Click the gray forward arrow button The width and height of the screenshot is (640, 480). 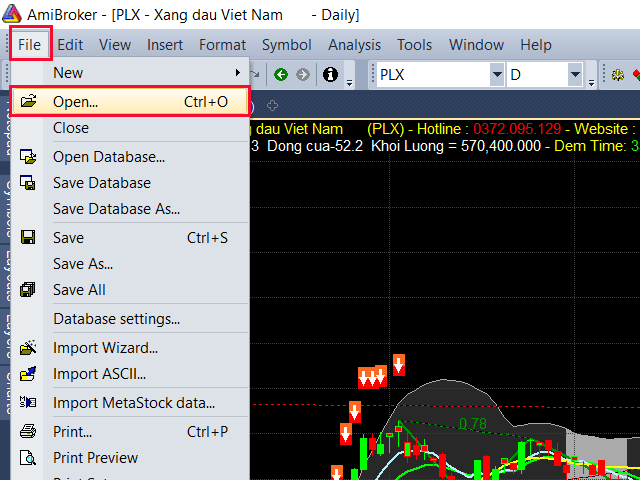click(303, 74)
